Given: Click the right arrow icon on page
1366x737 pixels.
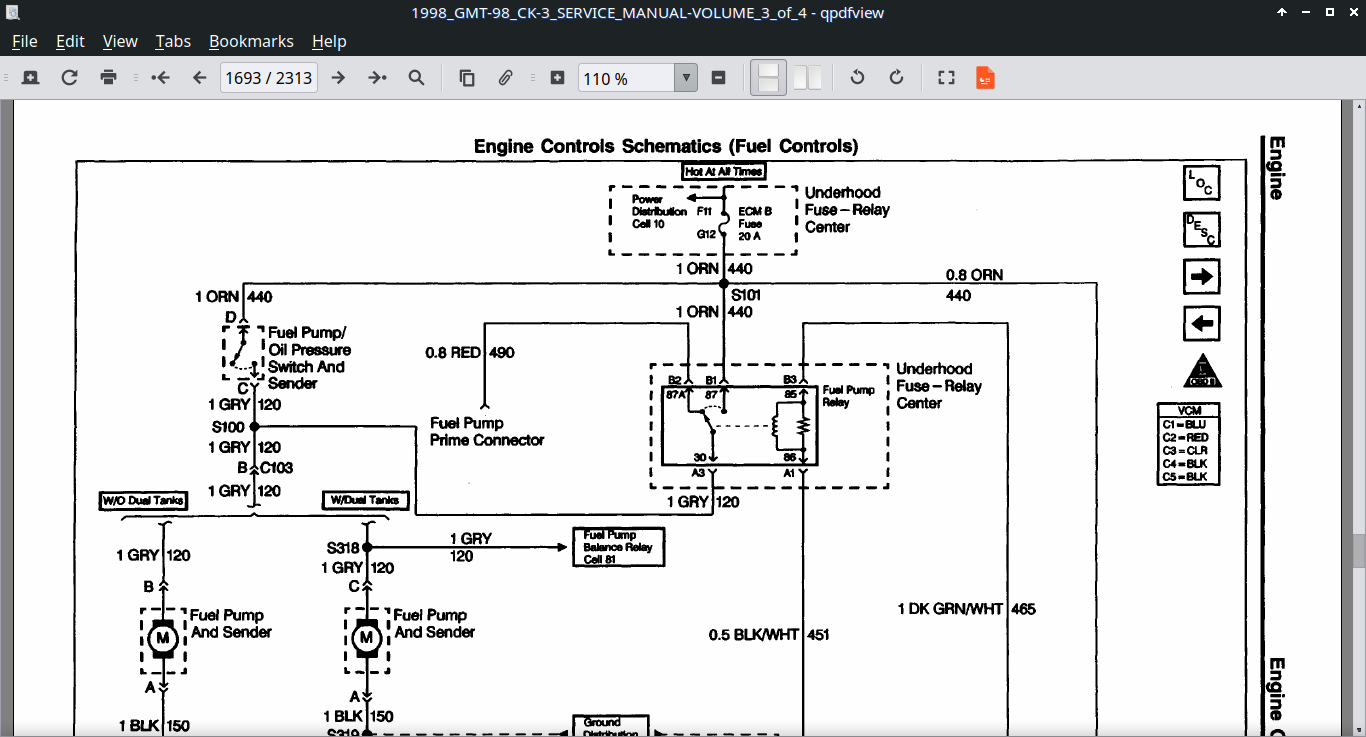Looking at the screenshot, I should (1201, 276).
